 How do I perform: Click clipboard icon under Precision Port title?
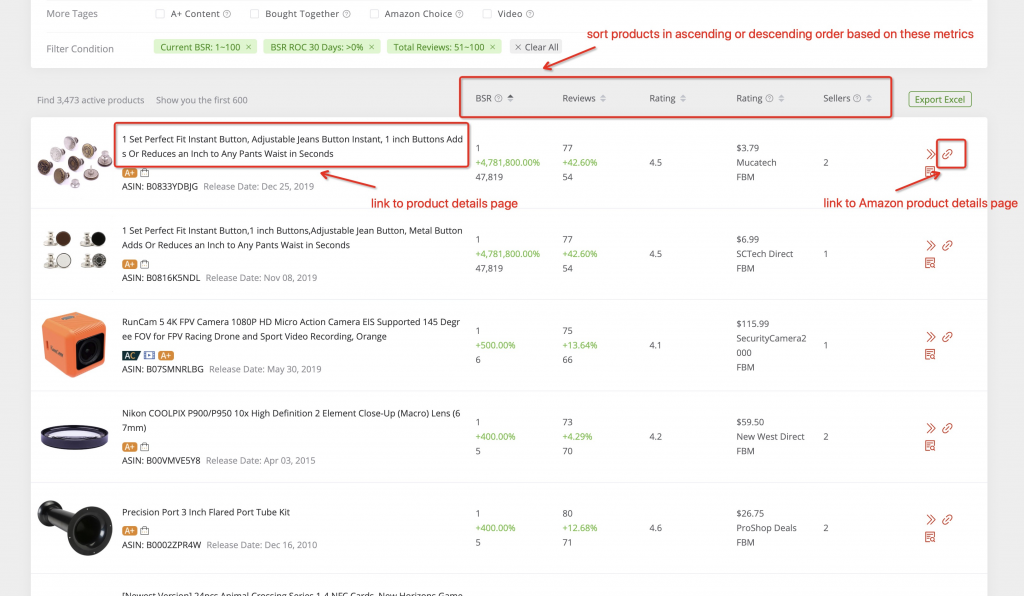145,531
